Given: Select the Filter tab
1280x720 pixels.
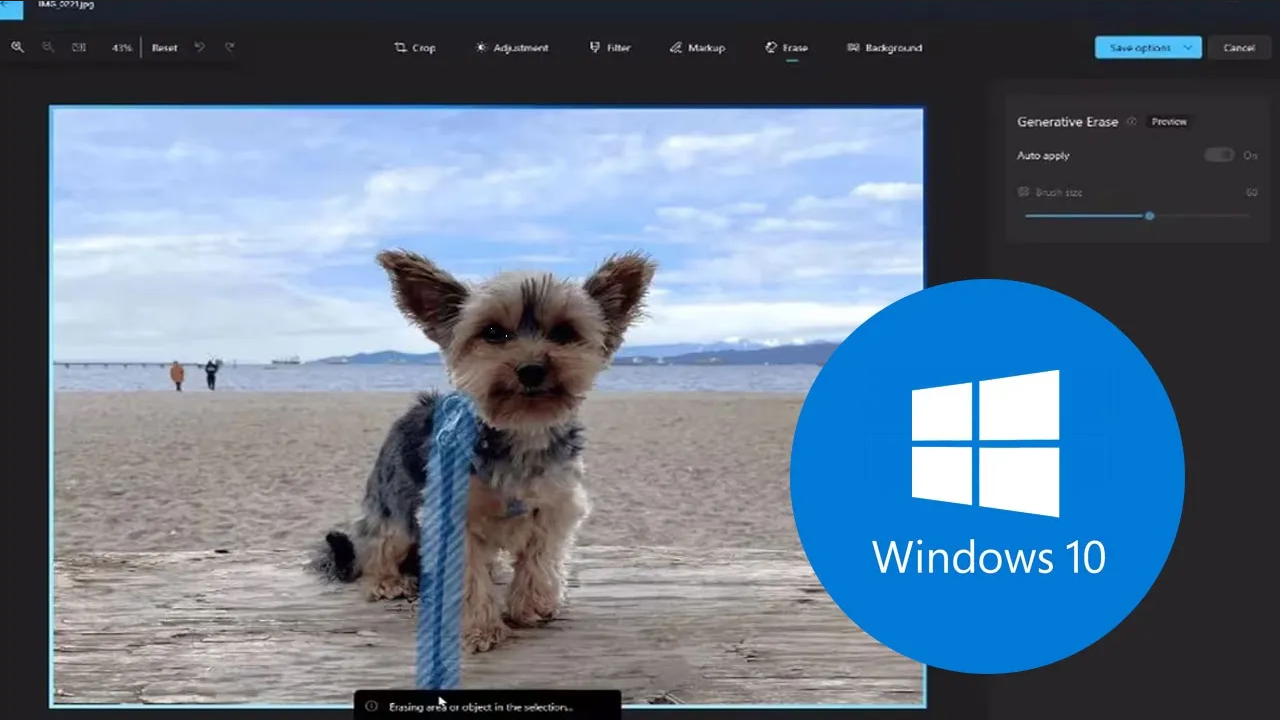Looking at the screenshot, I should (610, 48).
